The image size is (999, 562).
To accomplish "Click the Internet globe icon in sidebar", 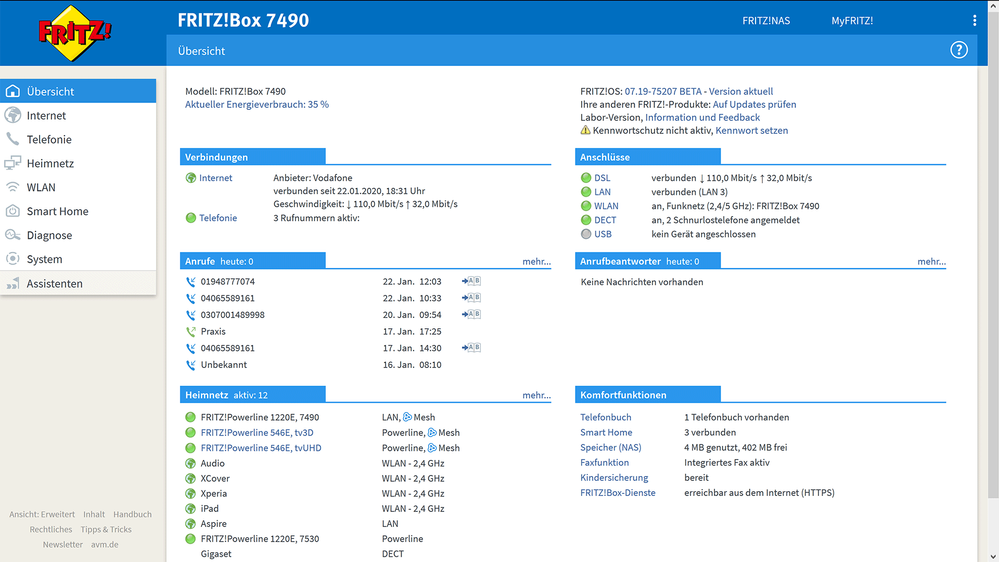I will (13, 115).
